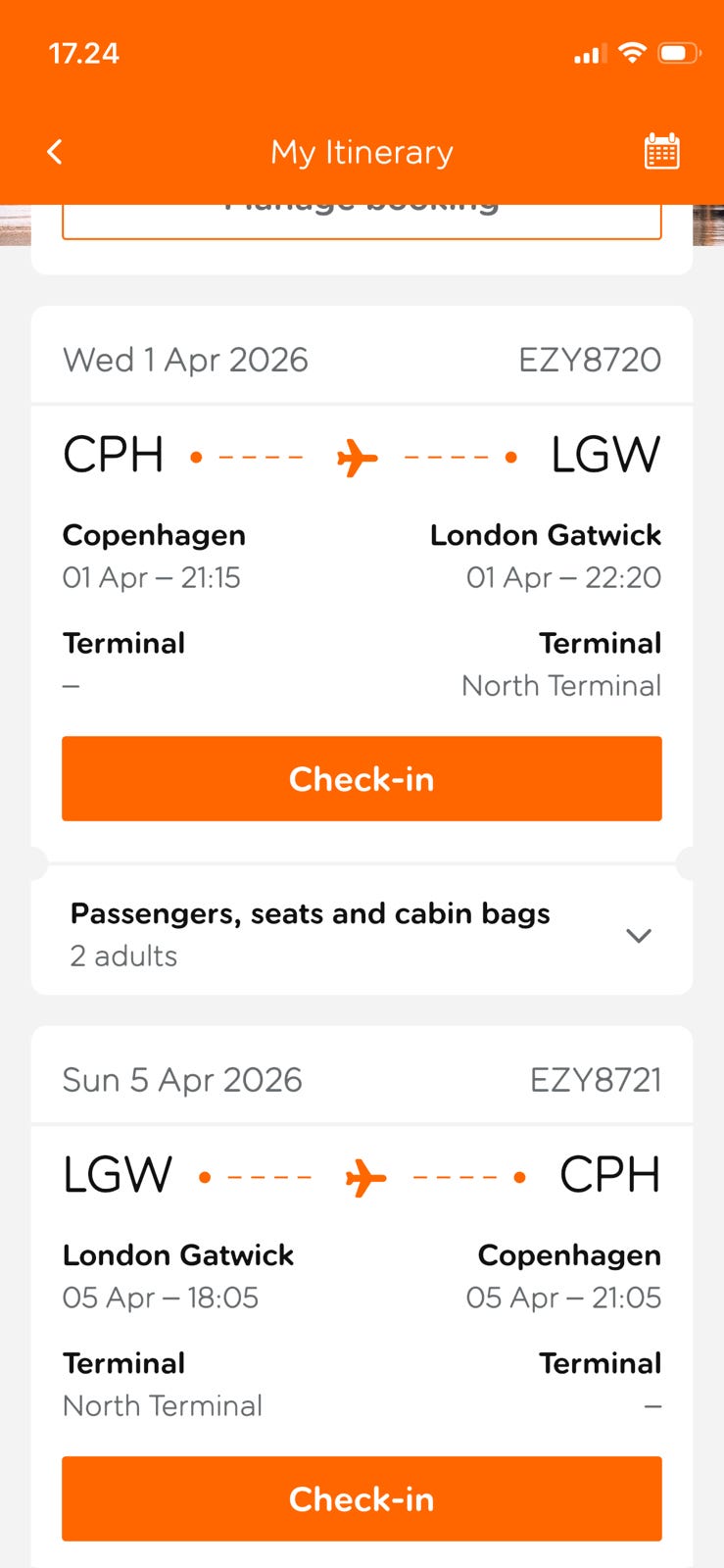Select flight number EZY8721
This screenshot has height=1568, width=724.
[595, 1080]
